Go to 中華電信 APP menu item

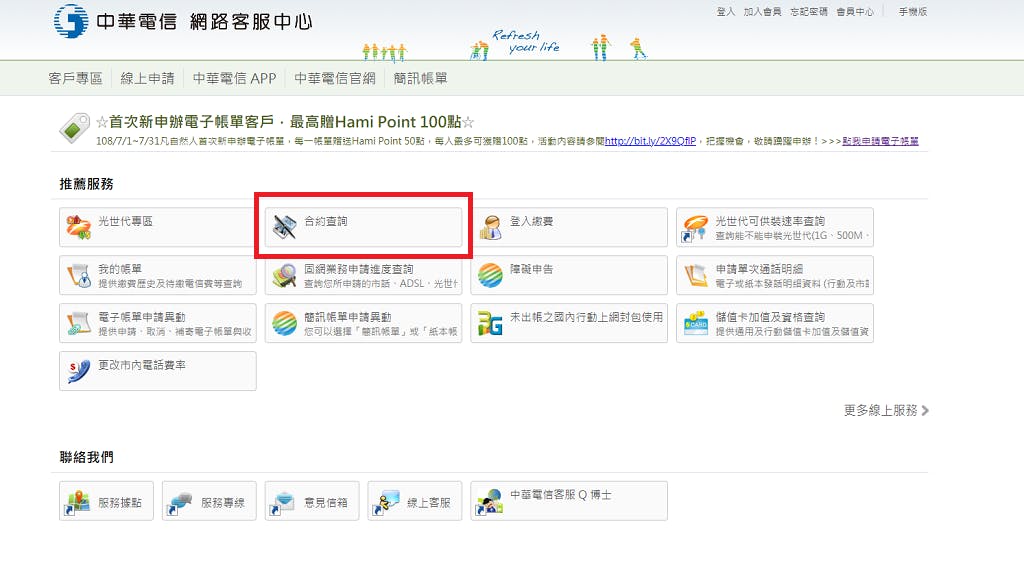point(234,78)
